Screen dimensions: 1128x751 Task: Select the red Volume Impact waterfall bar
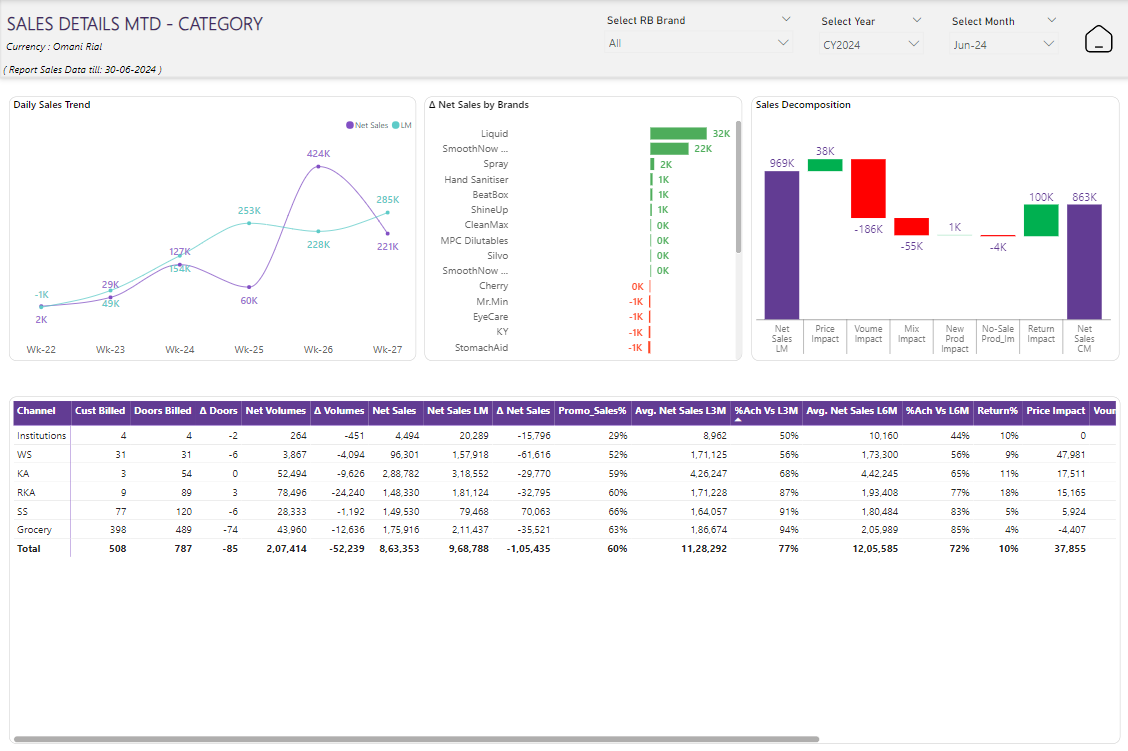868,188
